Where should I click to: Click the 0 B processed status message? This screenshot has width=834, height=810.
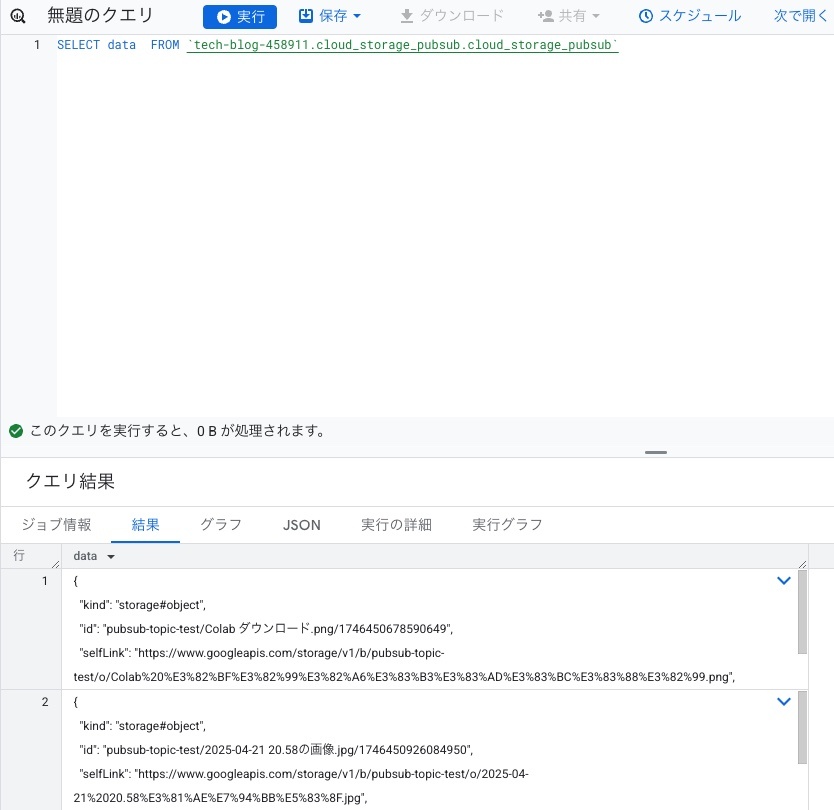177,431
